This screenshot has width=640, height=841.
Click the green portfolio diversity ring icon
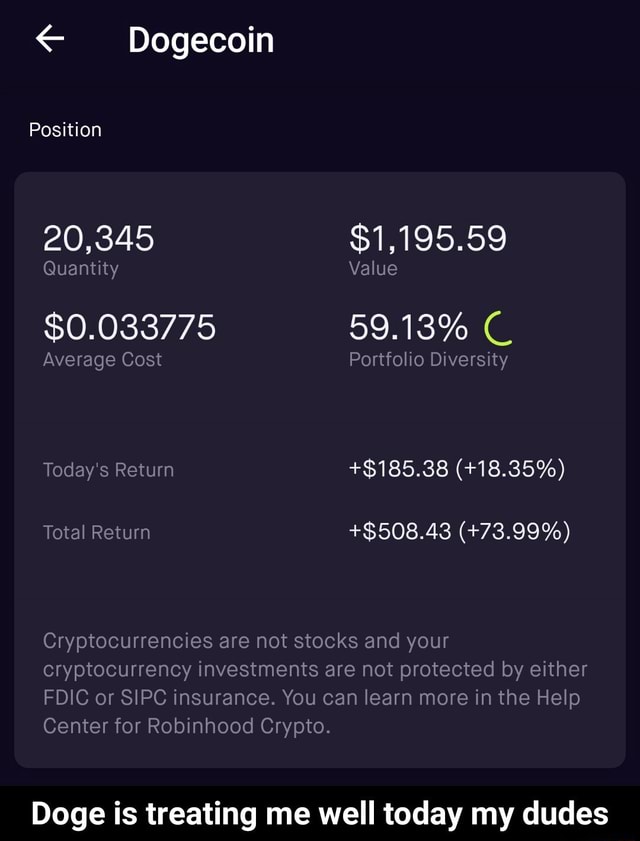click(x=496, y=327)
